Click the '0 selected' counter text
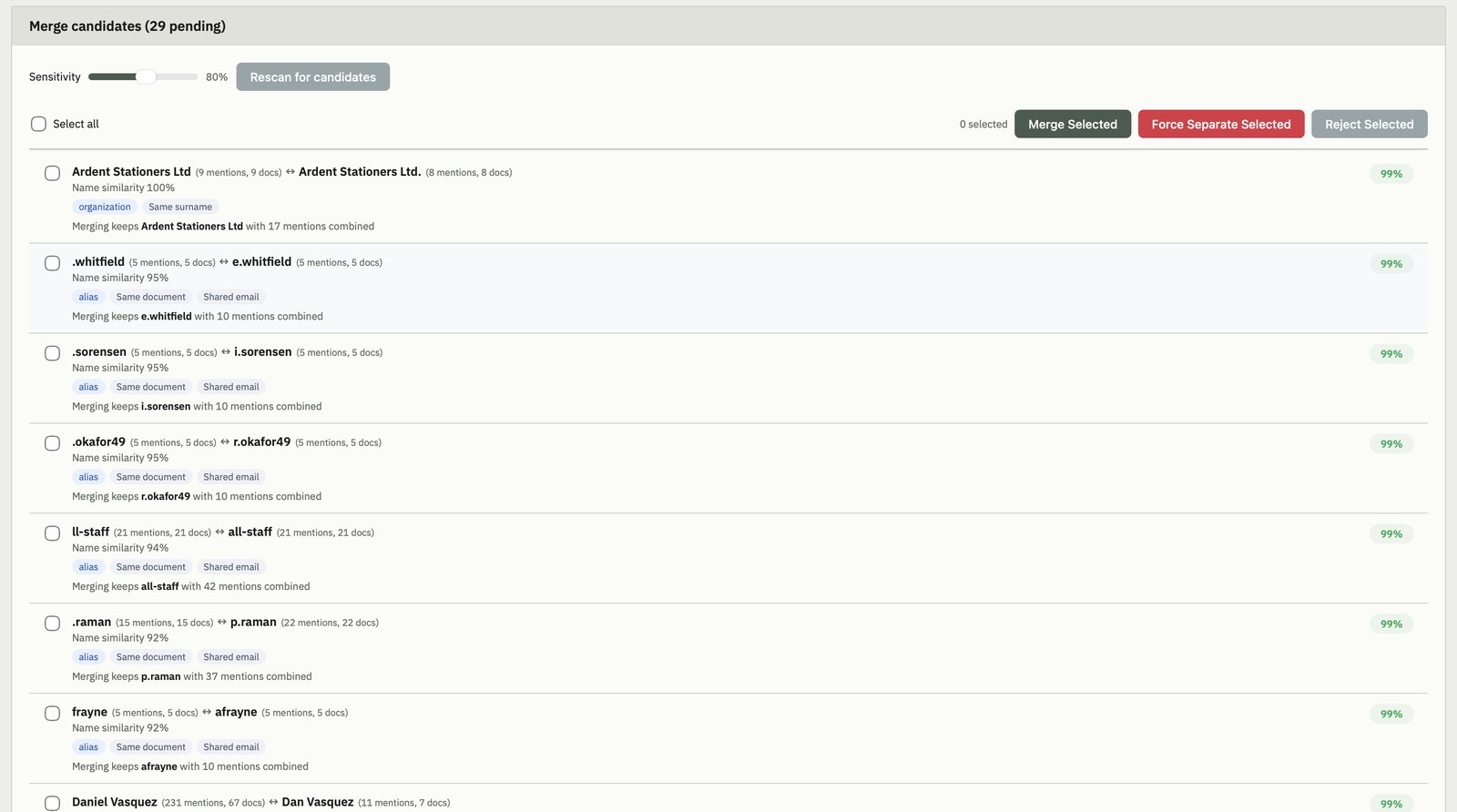Screen dimensions: 1457x812 (x=983, y=125)
